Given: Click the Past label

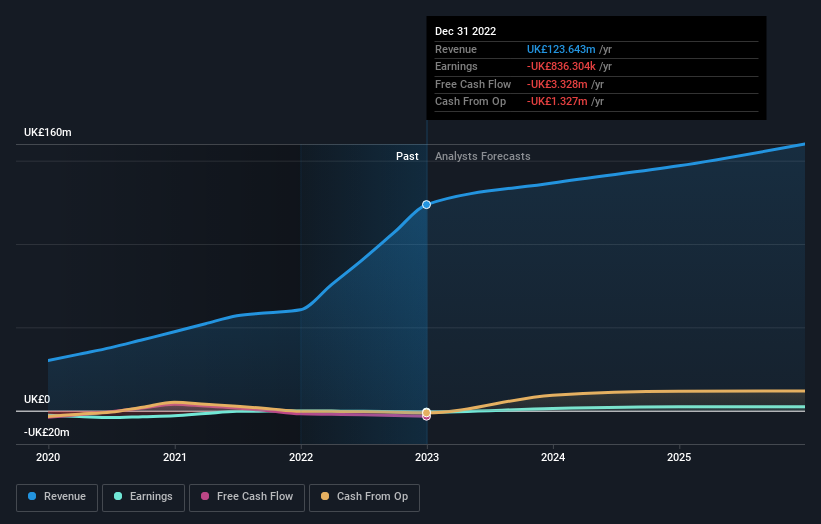Looking at the screenshot, I should (x=407, y=157).
